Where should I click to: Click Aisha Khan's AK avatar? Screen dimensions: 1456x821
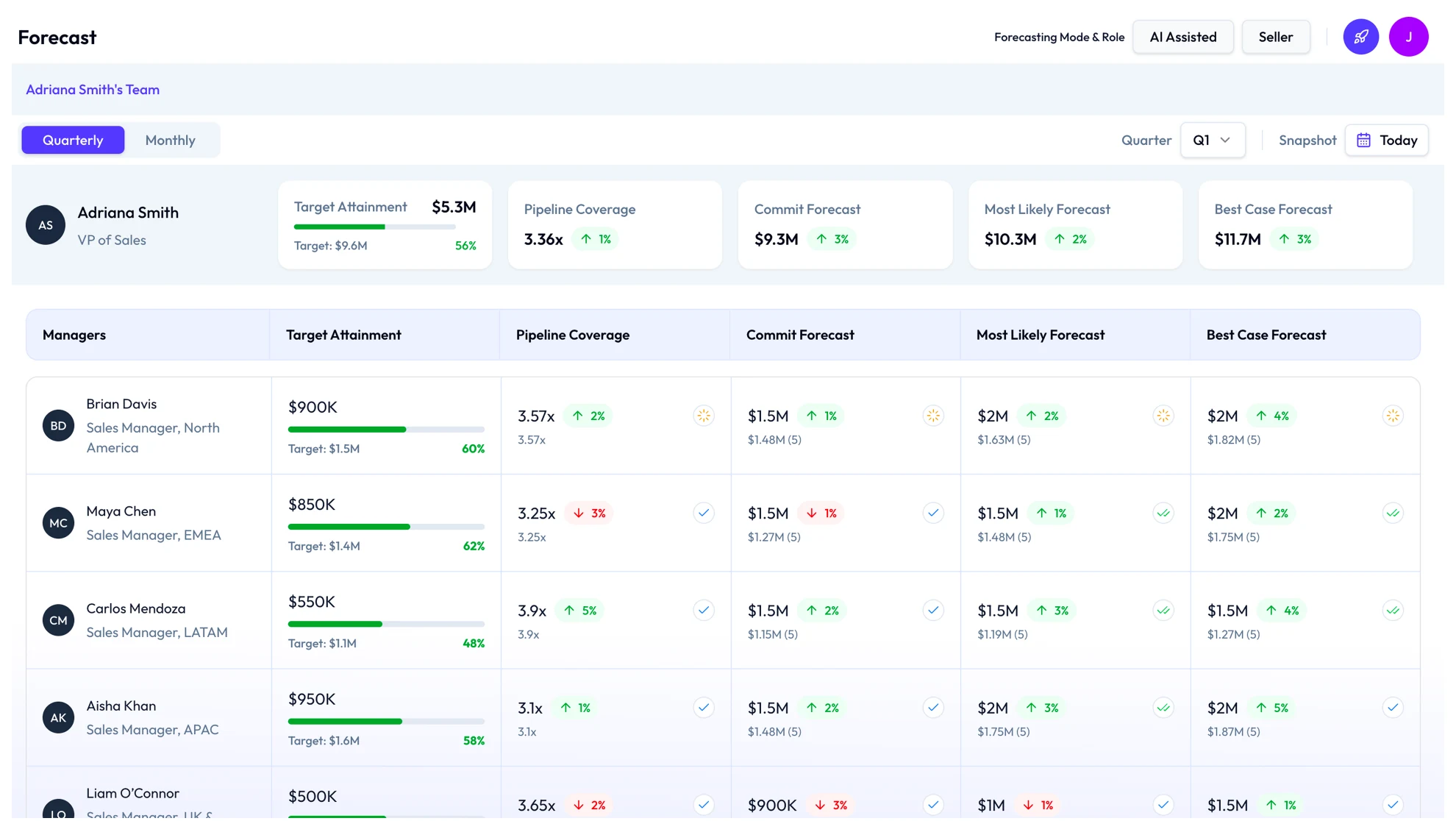point(58,717)
